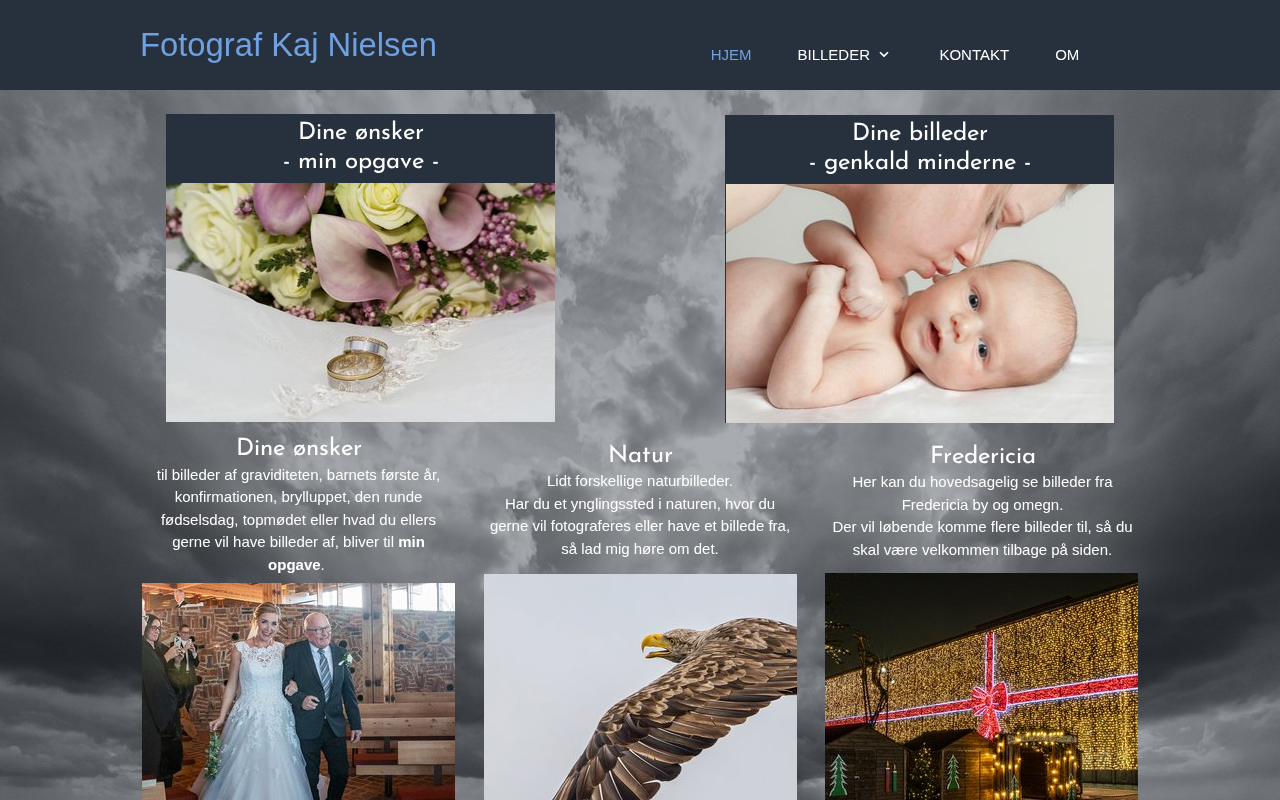Expand the BILLEDER submenu chevron

click(x=883, y=55)
